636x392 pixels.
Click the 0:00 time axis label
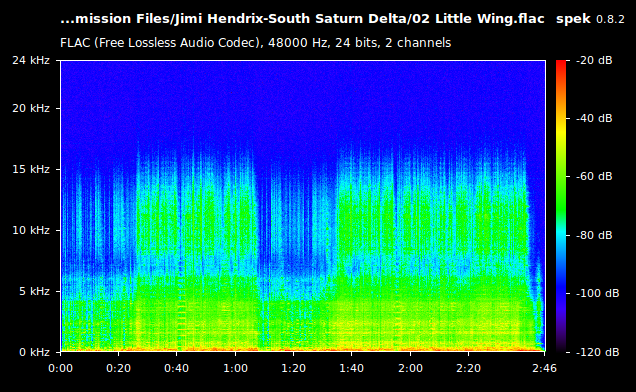(x=60, y=368)
